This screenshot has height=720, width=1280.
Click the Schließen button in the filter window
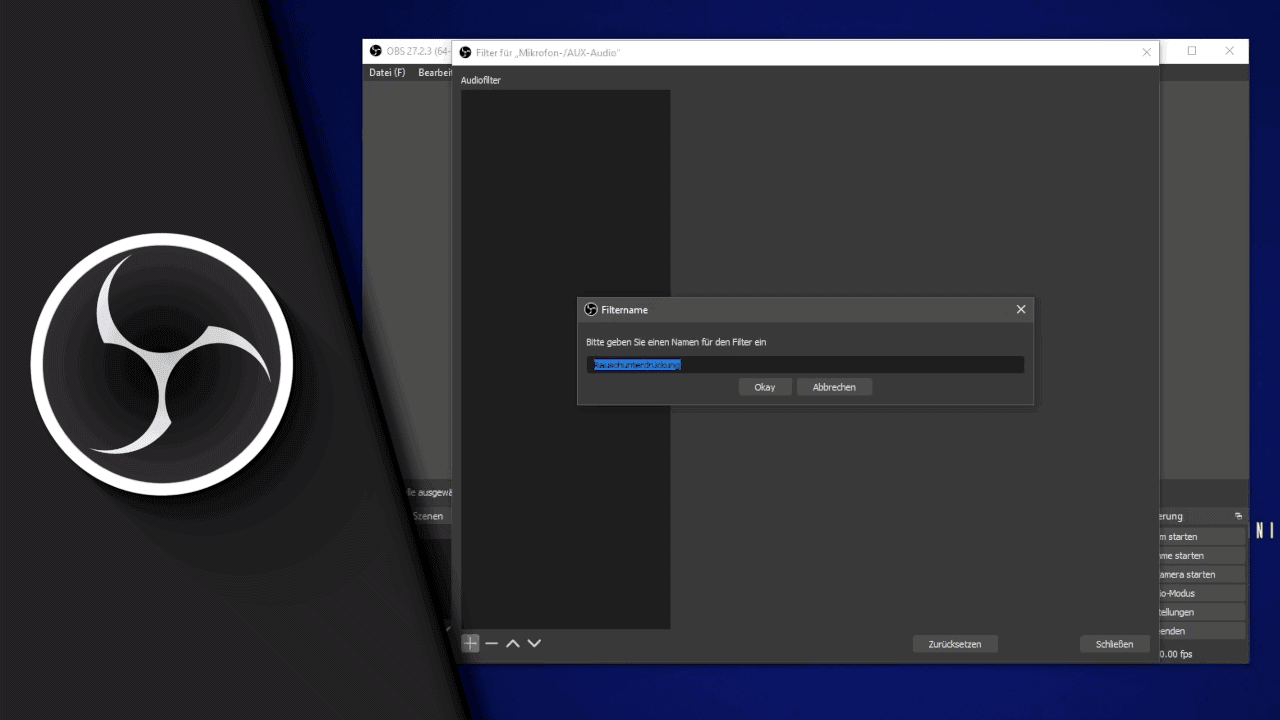pos(1114,644)
